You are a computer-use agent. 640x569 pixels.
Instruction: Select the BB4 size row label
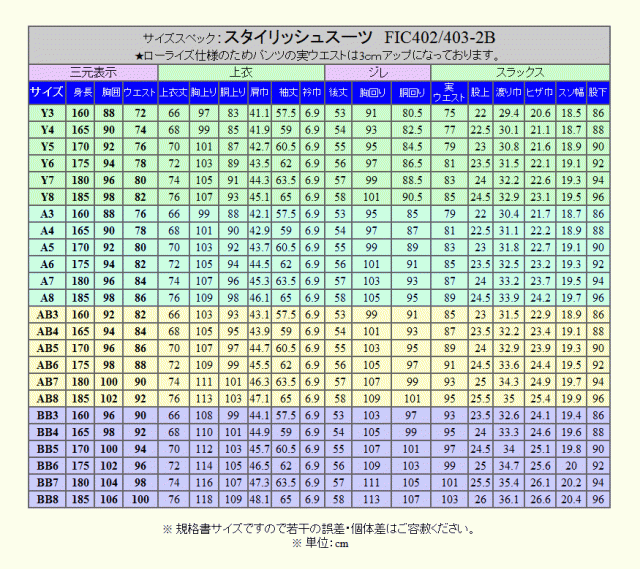tap(47, 432)
